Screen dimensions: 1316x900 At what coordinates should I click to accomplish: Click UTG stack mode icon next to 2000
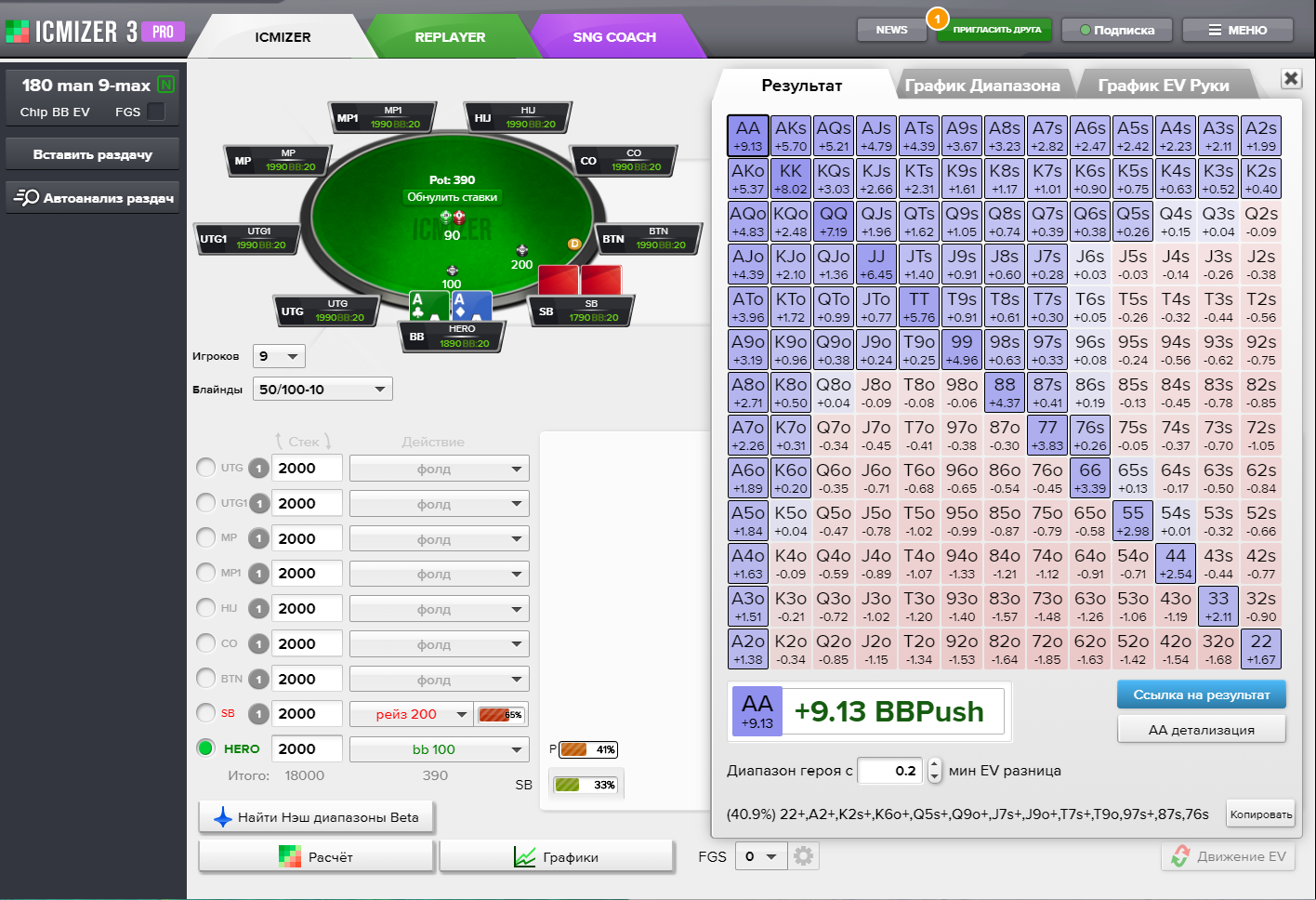pos(259,469)
